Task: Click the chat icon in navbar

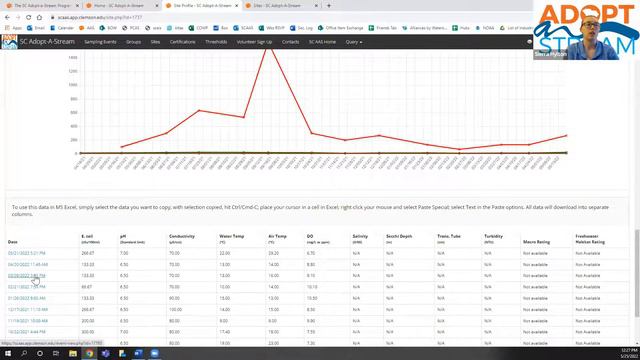Action: click(x=529, y=42)
